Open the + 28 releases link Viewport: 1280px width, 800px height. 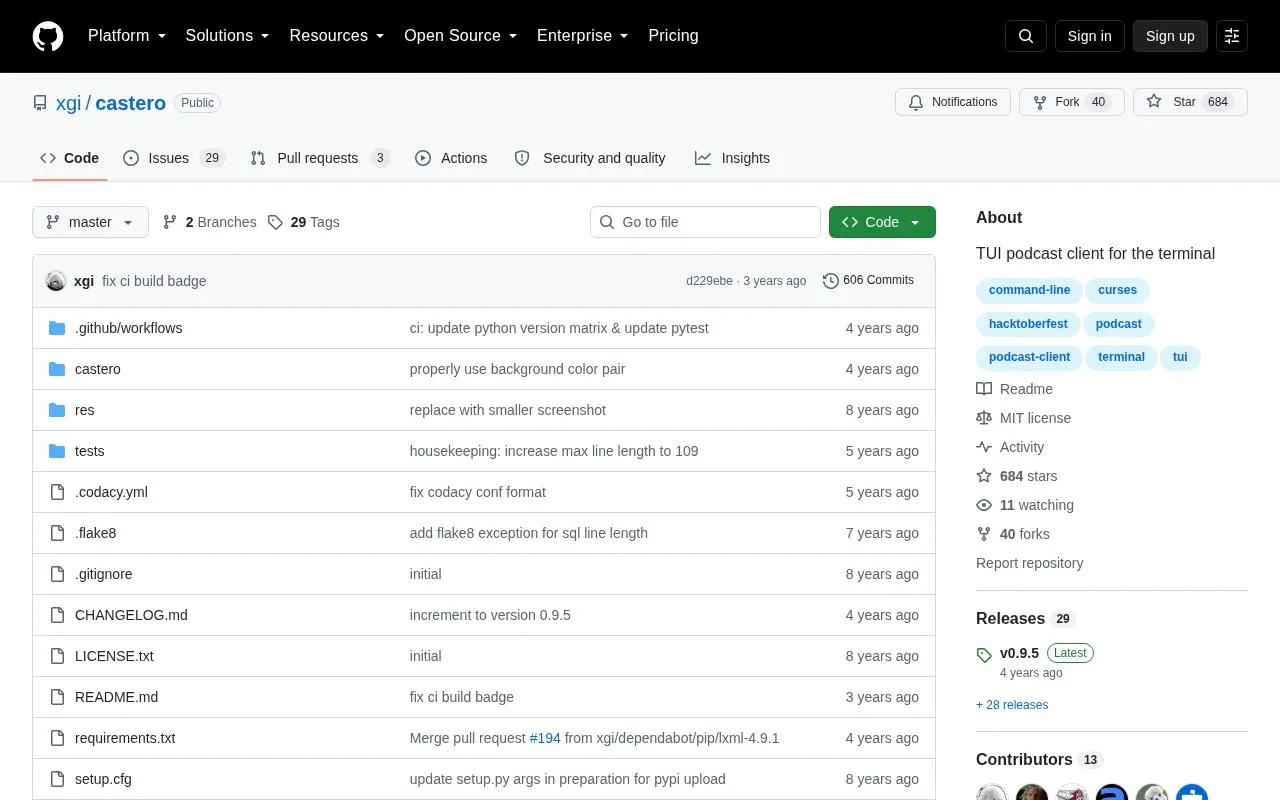1012,705
